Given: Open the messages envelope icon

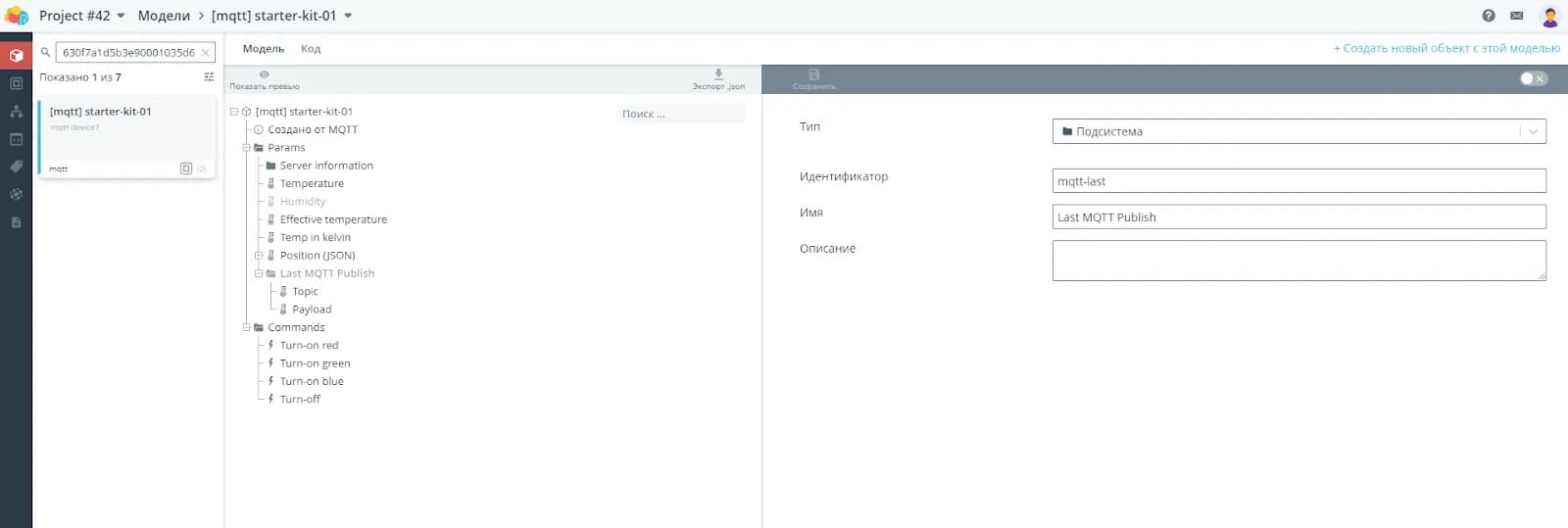Looking at the screenshot, I should click(x=1516, y=16).
